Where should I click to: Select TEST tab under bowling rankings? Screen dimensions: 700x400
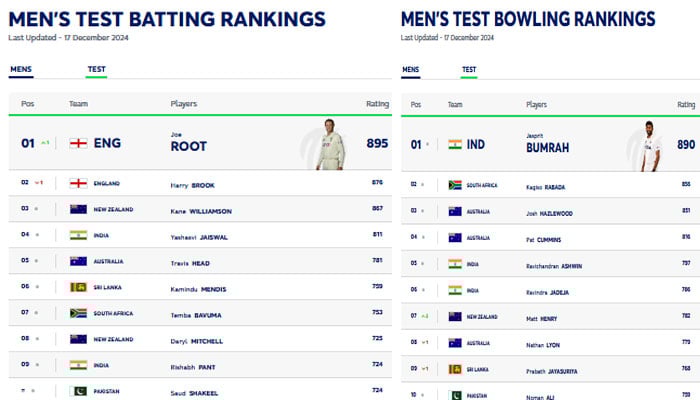(x=469, y=70)
